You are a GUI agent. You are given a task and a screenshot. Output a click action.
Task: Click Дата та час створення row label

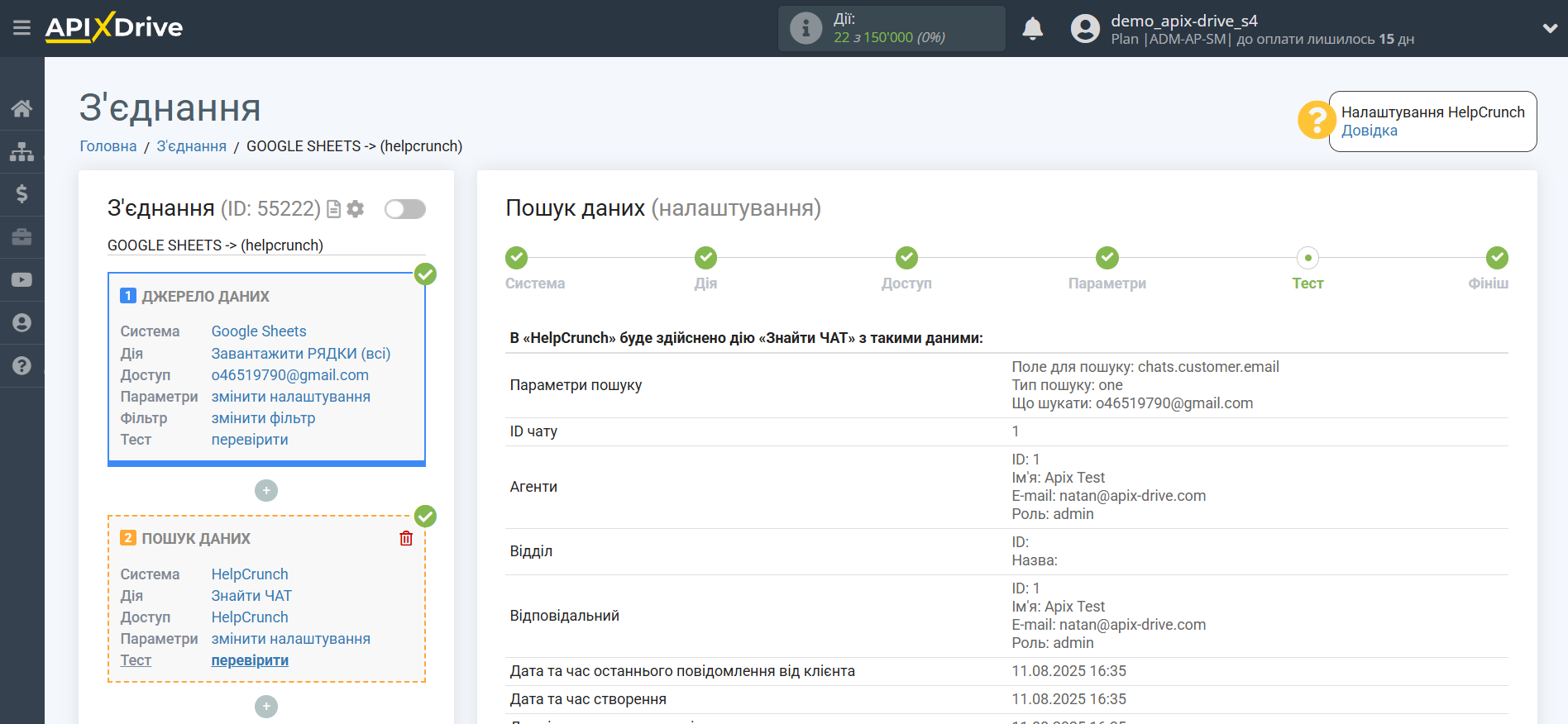[x=588, y=699]
